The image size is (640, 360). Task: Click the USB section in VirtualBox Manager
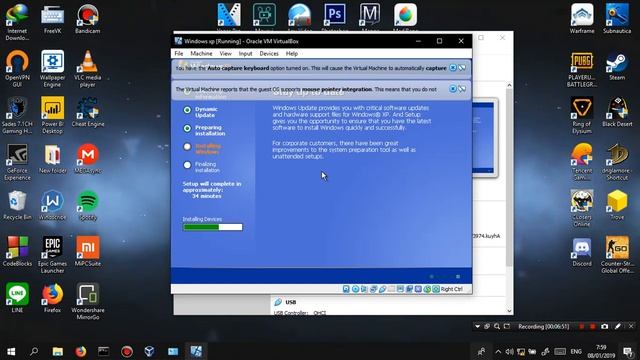pyautogui.click(x=286, y=302)
